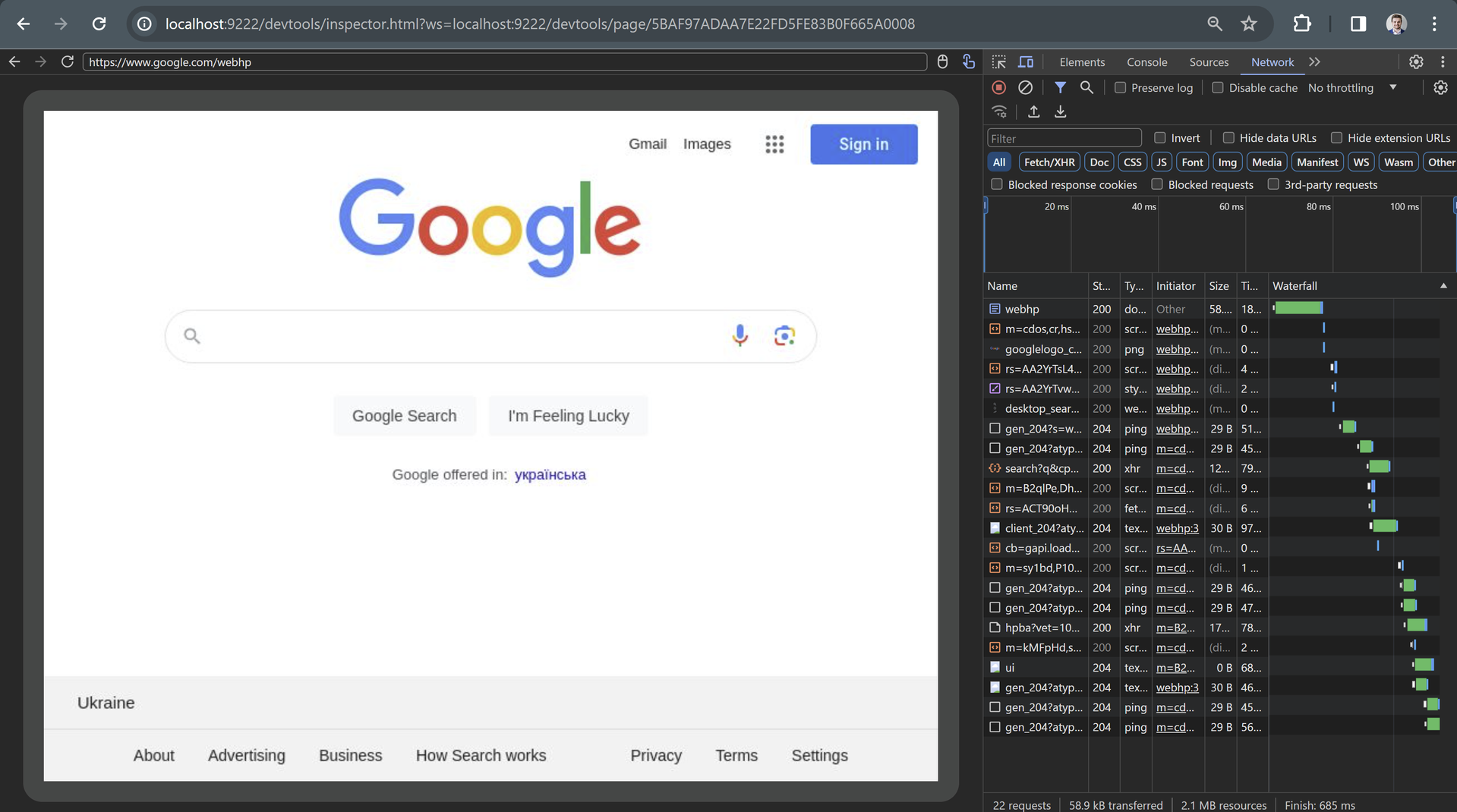
Task: Check Blocked response cookies option
Action: point(997,184)
